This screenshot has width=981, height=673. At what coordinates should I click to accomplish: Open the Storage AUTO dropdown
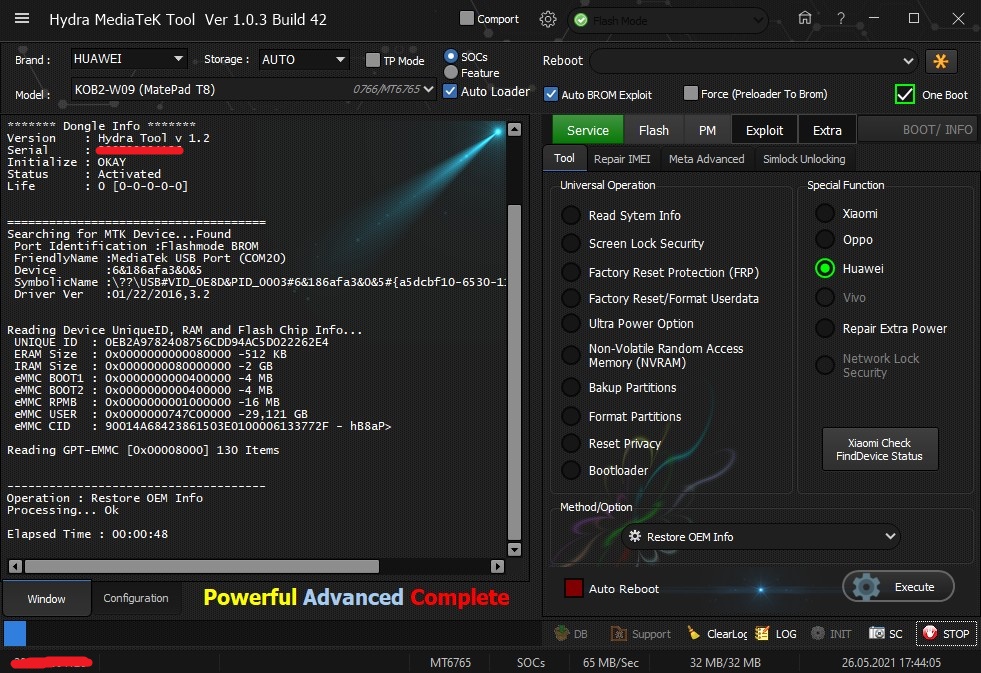pyautogui.click(x=303, y=60)
